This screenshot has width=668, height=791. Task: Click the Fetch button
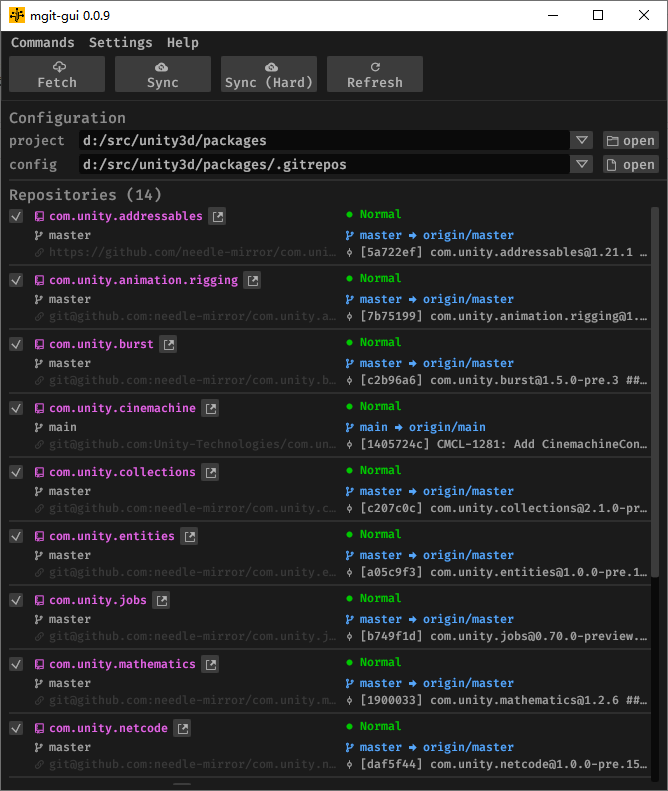click(57, 74)
